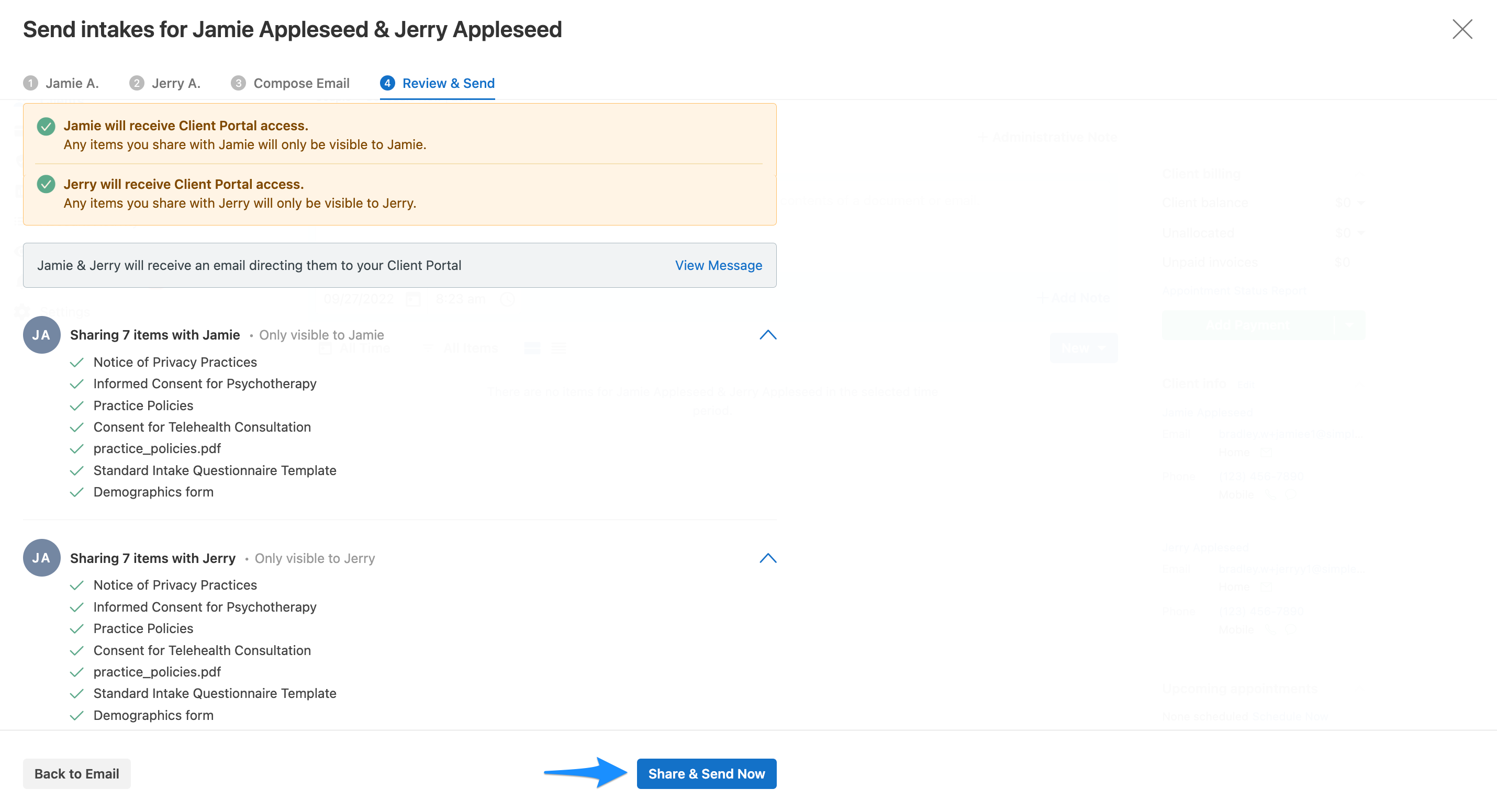Click step 1 number badge for Jamie A.
The height and width of the screenshot is (812, 1497).
30,83
